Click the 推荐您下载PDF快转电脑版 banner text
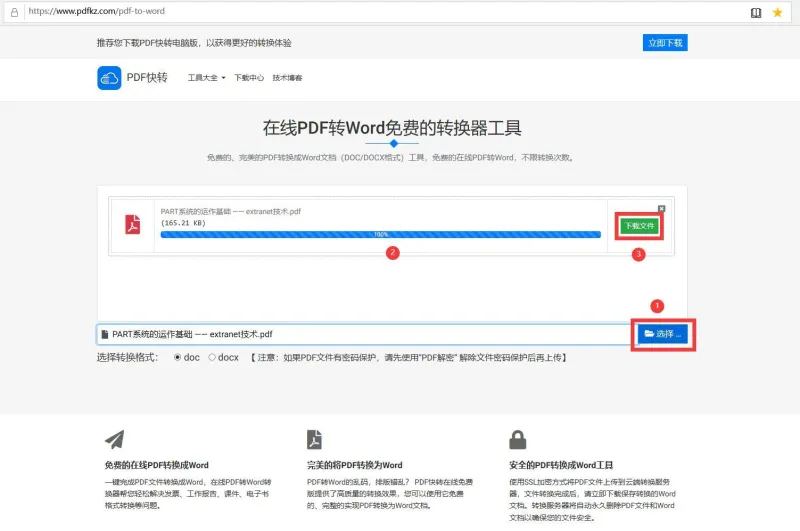The image size is (800, 531). point(194,43)
